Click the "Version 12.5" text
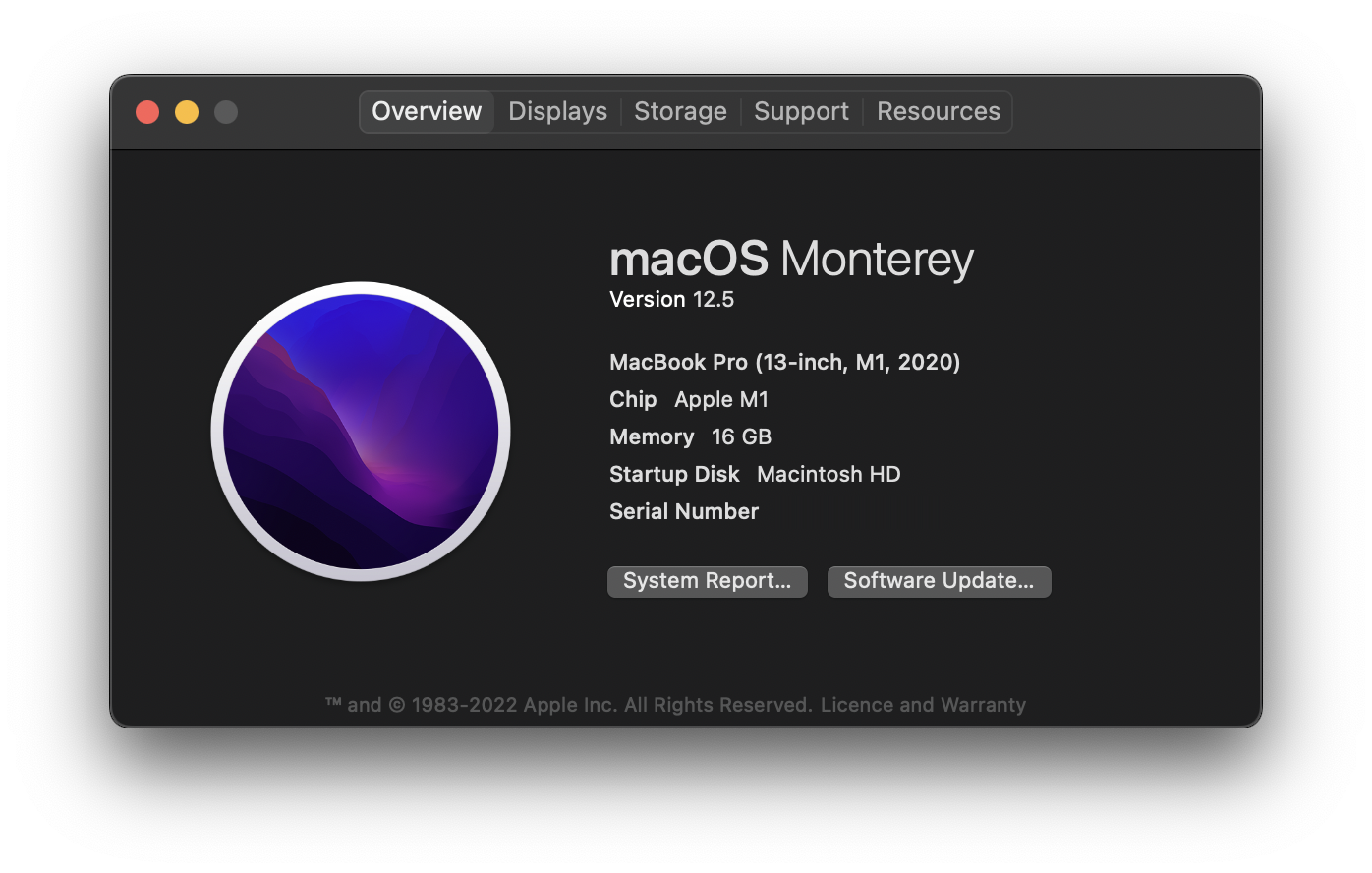Image resolution: width=1372 pixels, height=873 pixels. pos(671,300)
